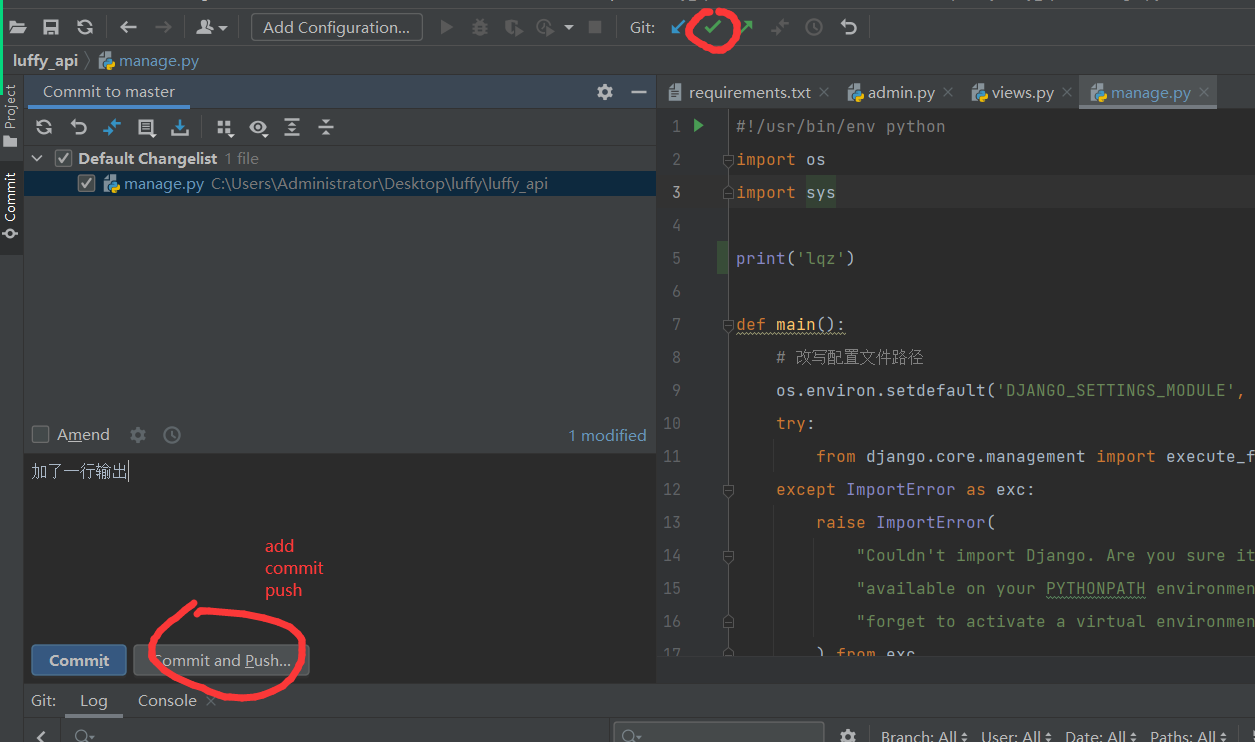1255x742 pixels.
Task: Click Show Diff icon in Commit panel toolbar
Action: 112,127
